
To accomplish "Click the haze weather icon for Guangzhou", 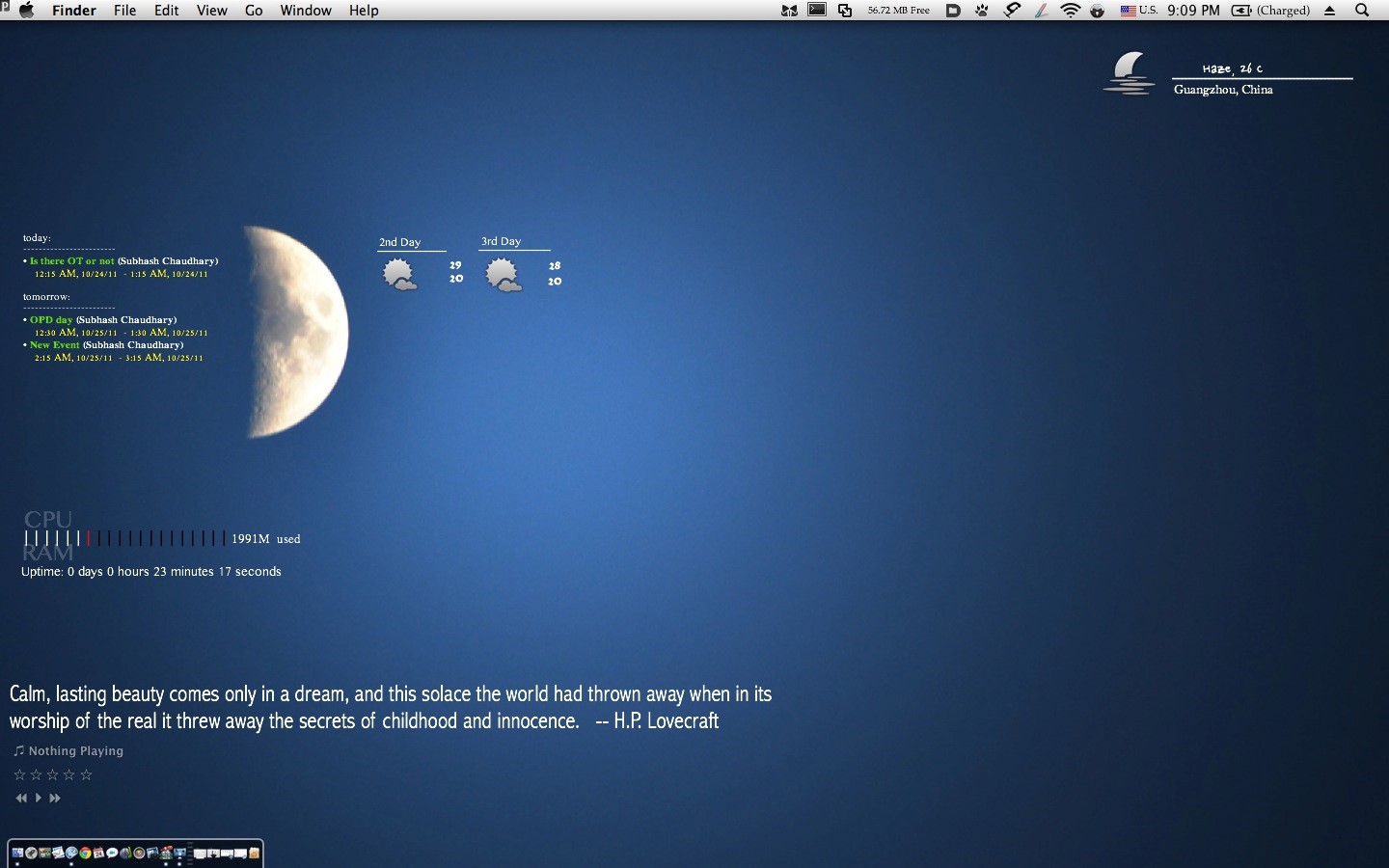I will point(1129,74).
